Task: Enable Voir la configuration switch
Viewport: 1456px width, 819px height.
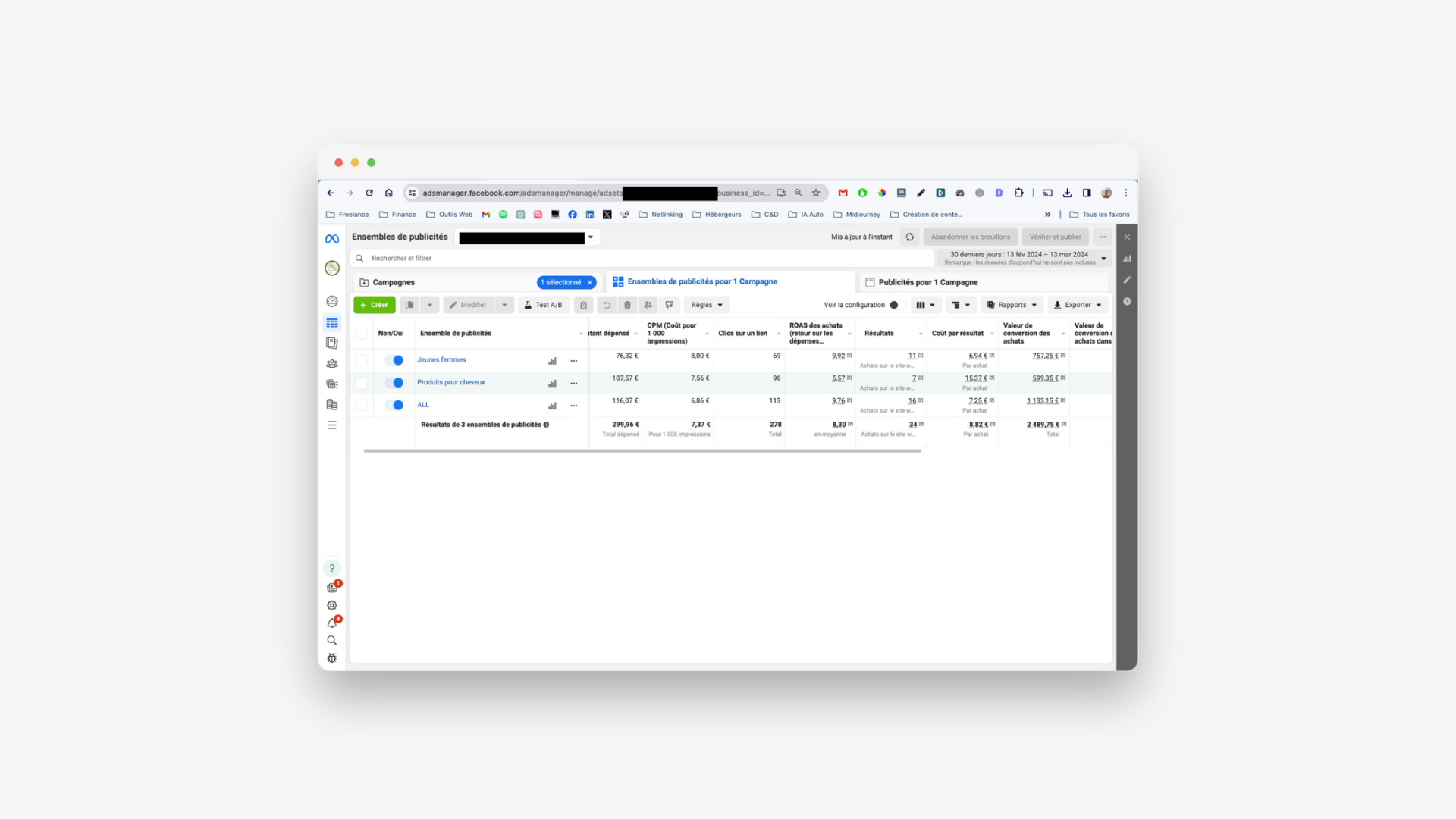Action: click(x=898, y=305)
